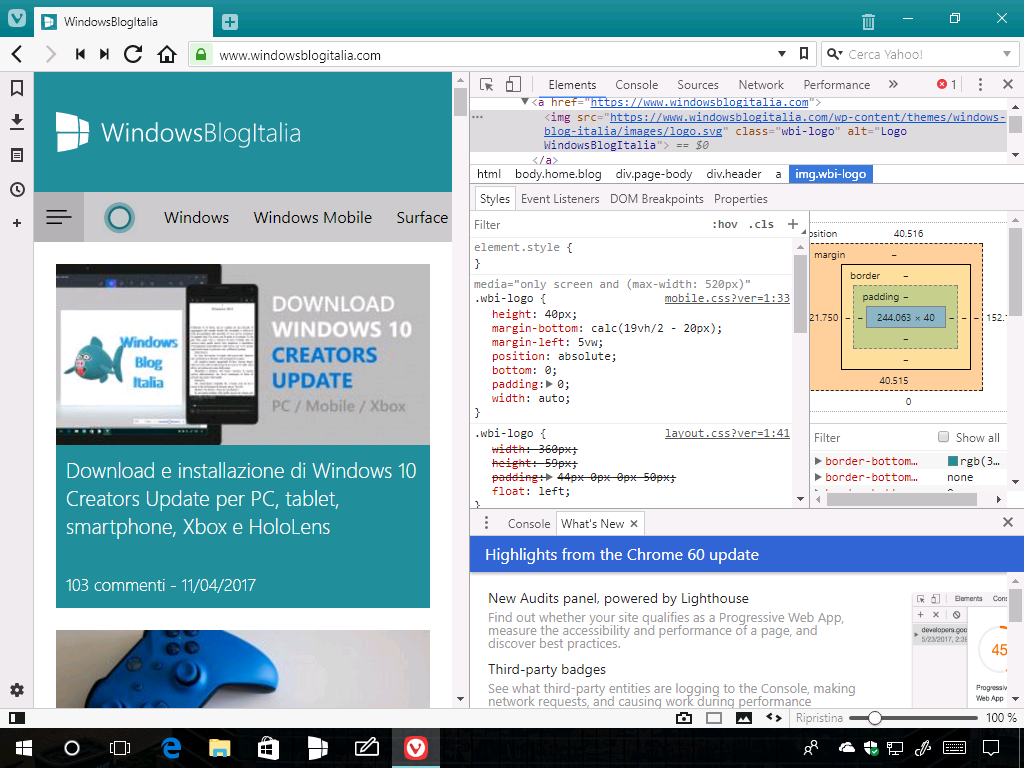The image size is (1024, 768).
Task: Show more DevTools tabs with chevron
Action: [x=893, y=84]
